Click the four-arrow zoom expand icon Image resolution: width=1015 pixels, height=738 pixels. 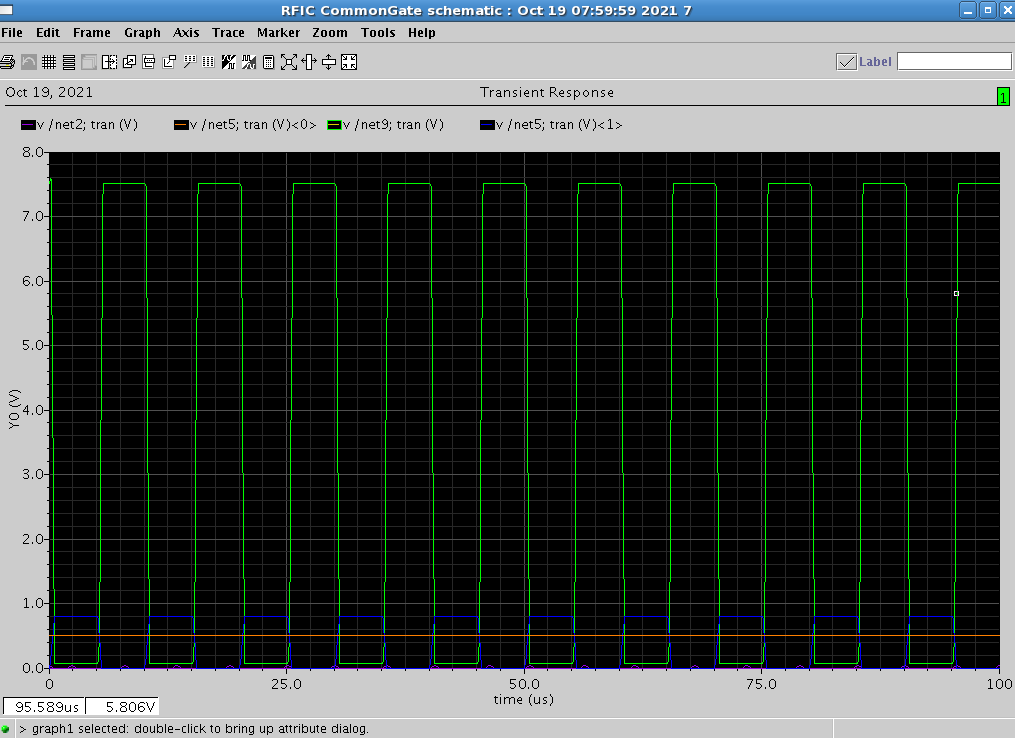(x=289, y=62)
